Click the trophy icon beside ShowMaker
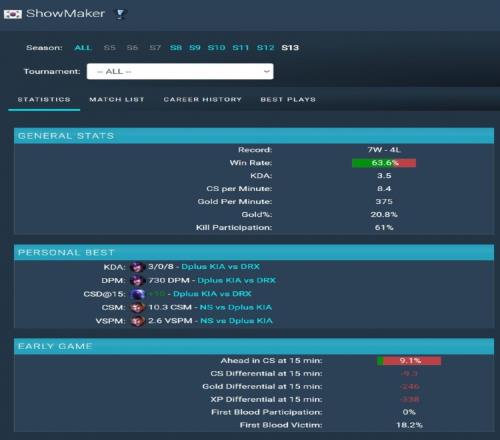 click(x=120, y=14)
